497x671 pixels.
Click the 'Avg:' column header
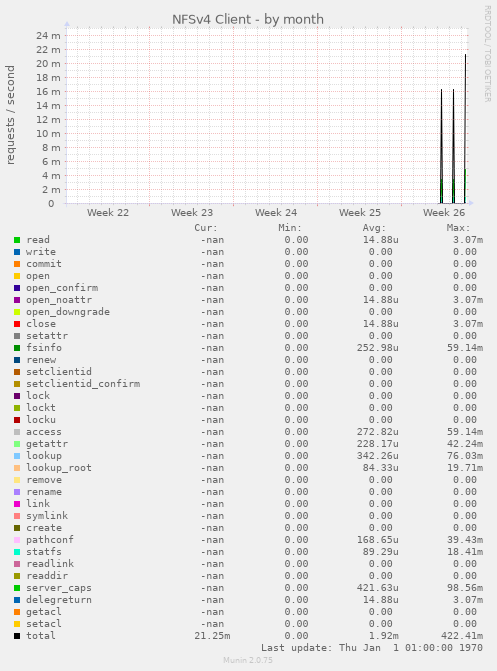(374, 228)
